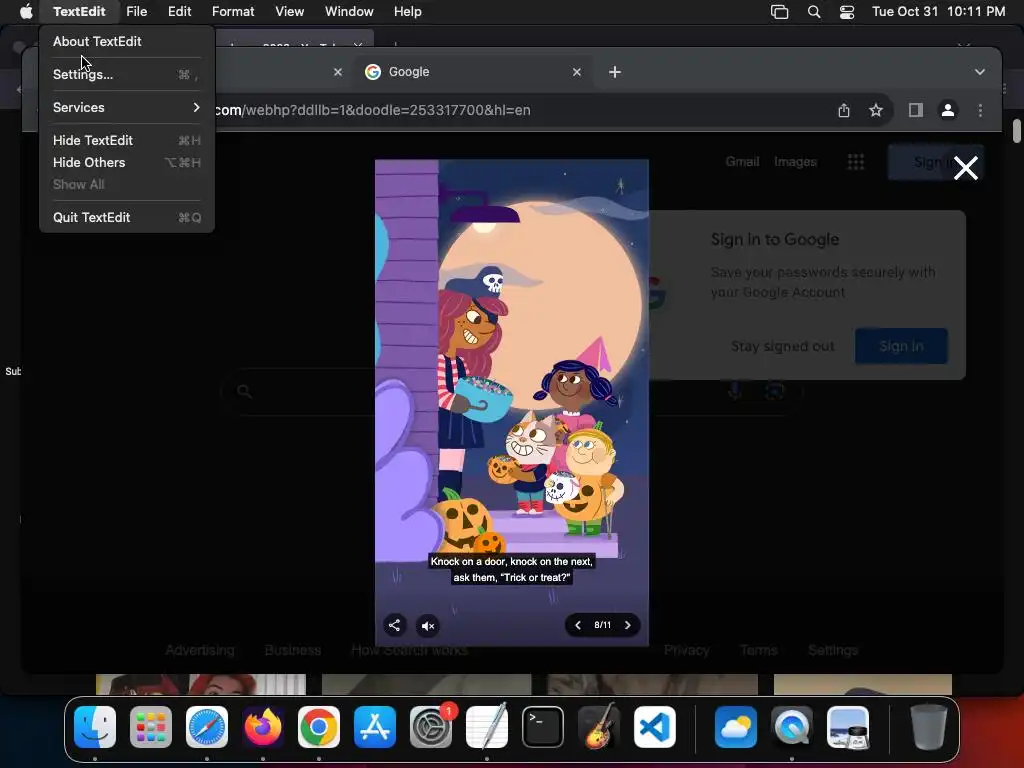The height and width of the screenshot is (768, 1024).
Task: Open the Help menu
Action: 408,12
